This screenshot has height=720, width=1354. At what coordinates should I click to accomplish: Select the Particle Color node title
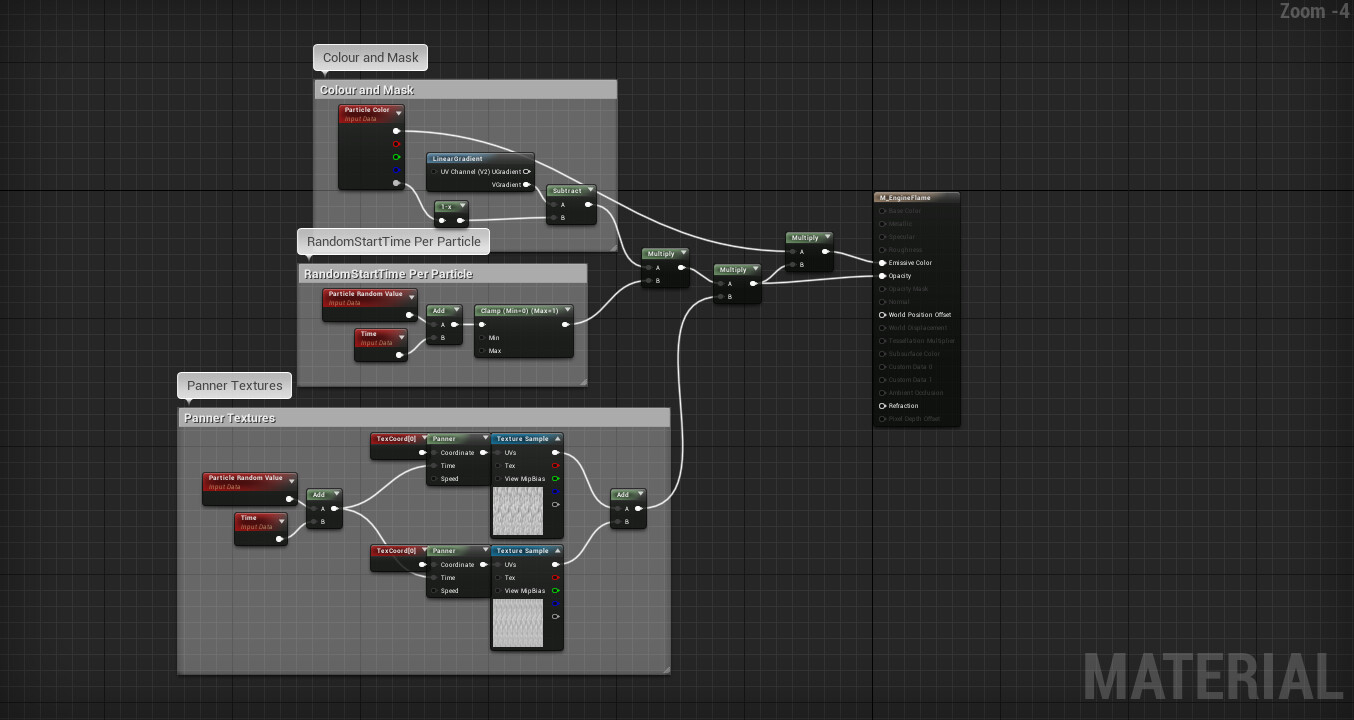click(x=367, y=110)
